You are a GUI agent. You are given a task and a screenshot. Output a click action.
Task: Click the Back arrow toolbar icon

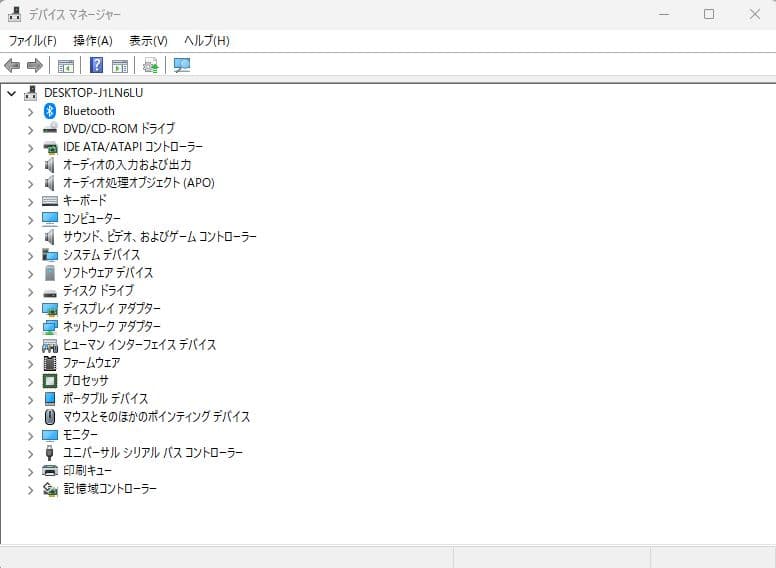point(12,65)
